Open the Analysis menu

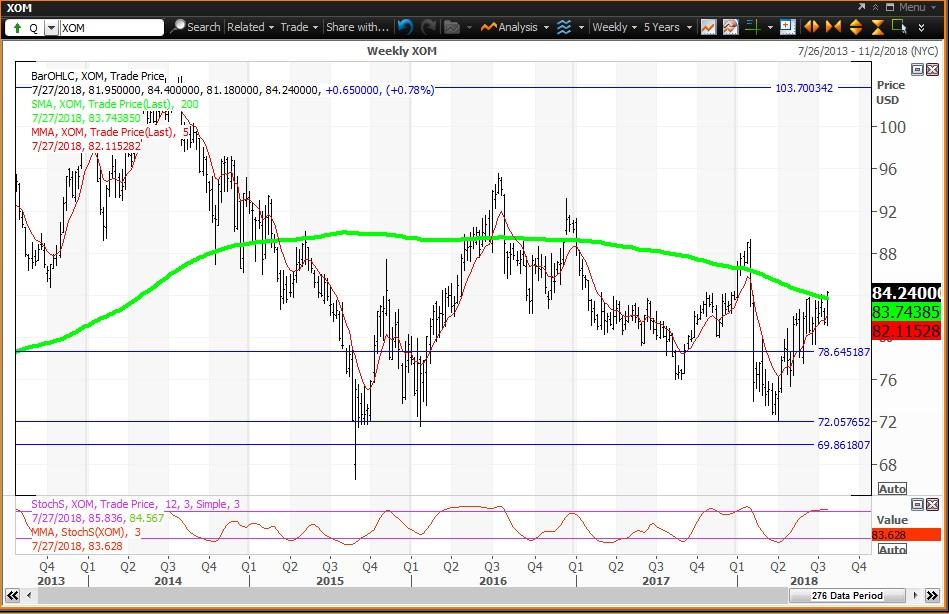pos(512,27)
